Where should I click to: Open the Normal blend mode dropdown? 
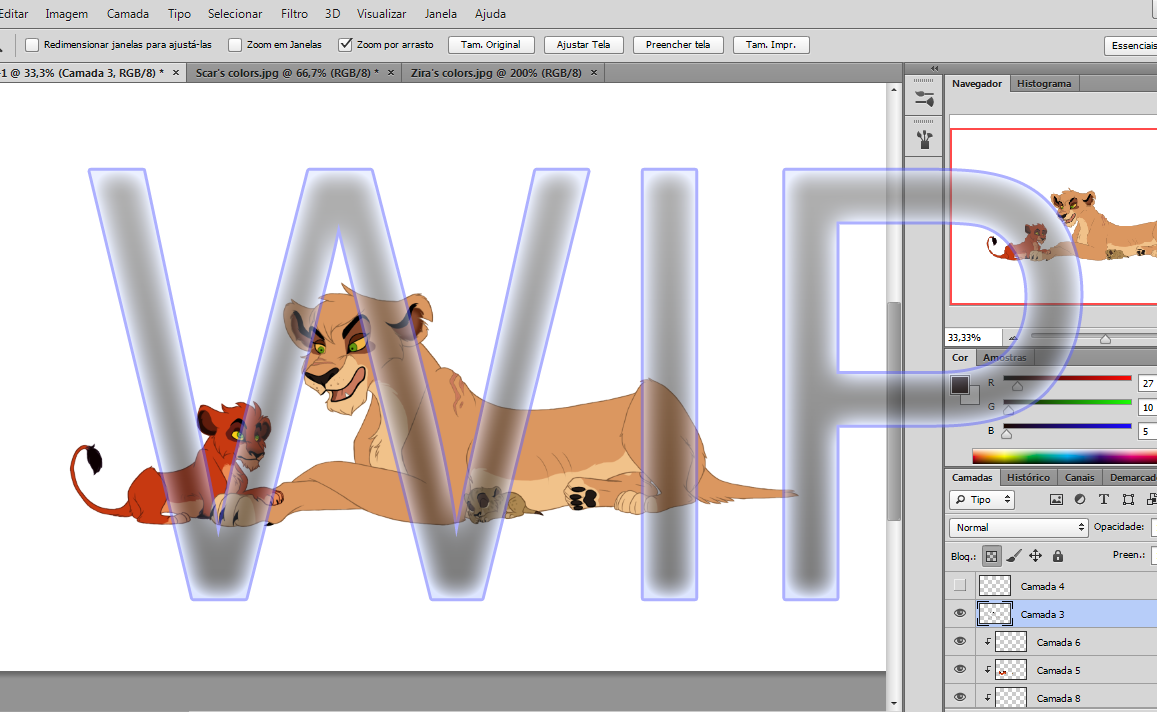(x=1018, y=528)
